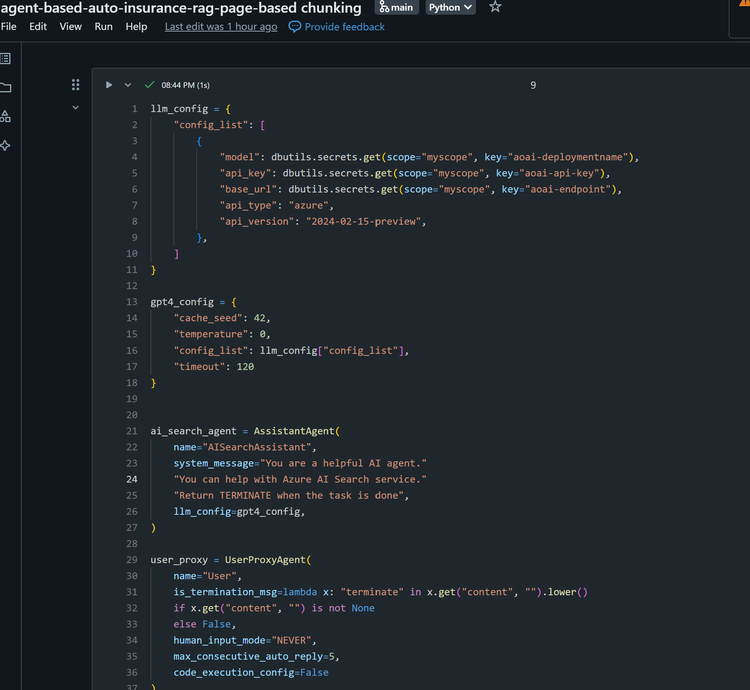This screenshot has height=690, width=750.
Task: Click the Last edit was 1 hour ago link
Action: point(221,27)
